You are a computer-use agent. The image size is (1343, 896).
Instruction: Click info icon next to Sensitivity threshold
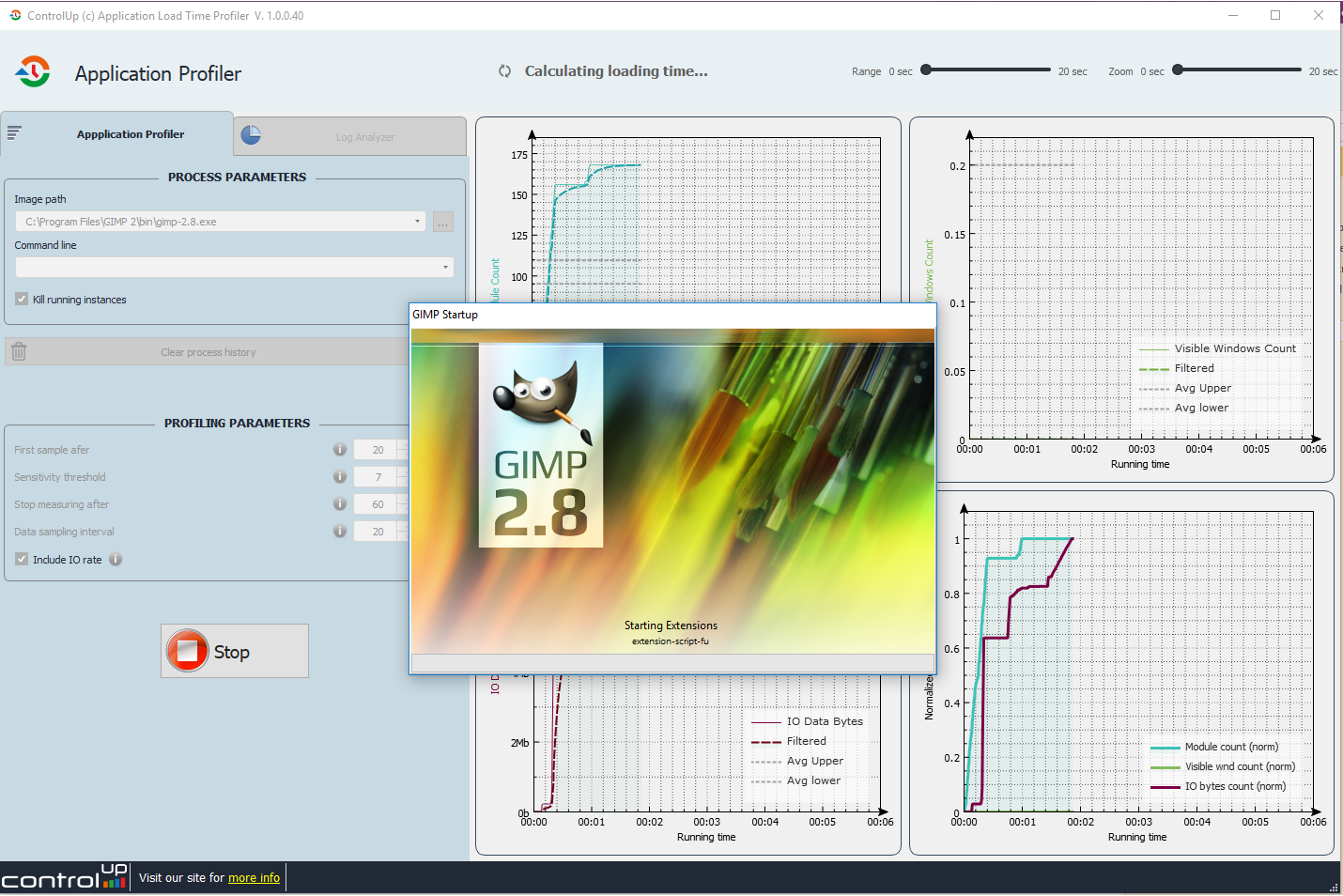(x=340, y=477)
